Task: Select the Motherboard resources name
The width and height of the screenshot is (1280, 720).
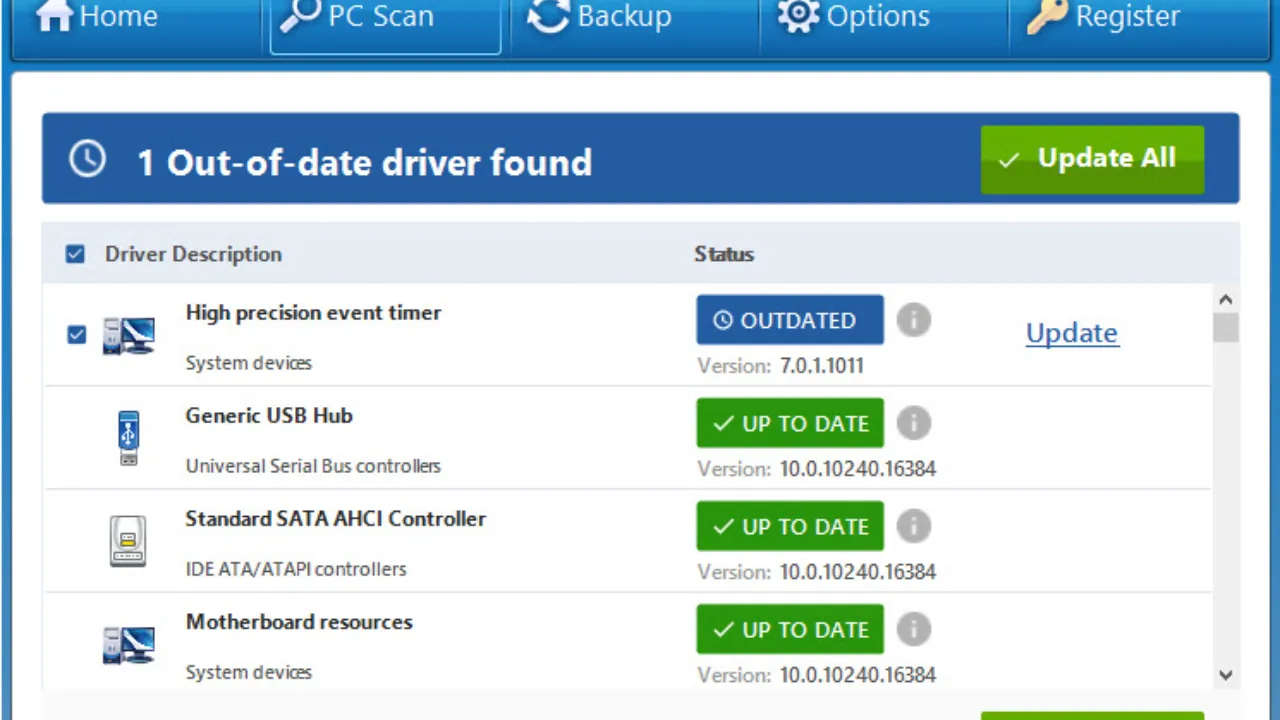Action: tap(299, 622)
